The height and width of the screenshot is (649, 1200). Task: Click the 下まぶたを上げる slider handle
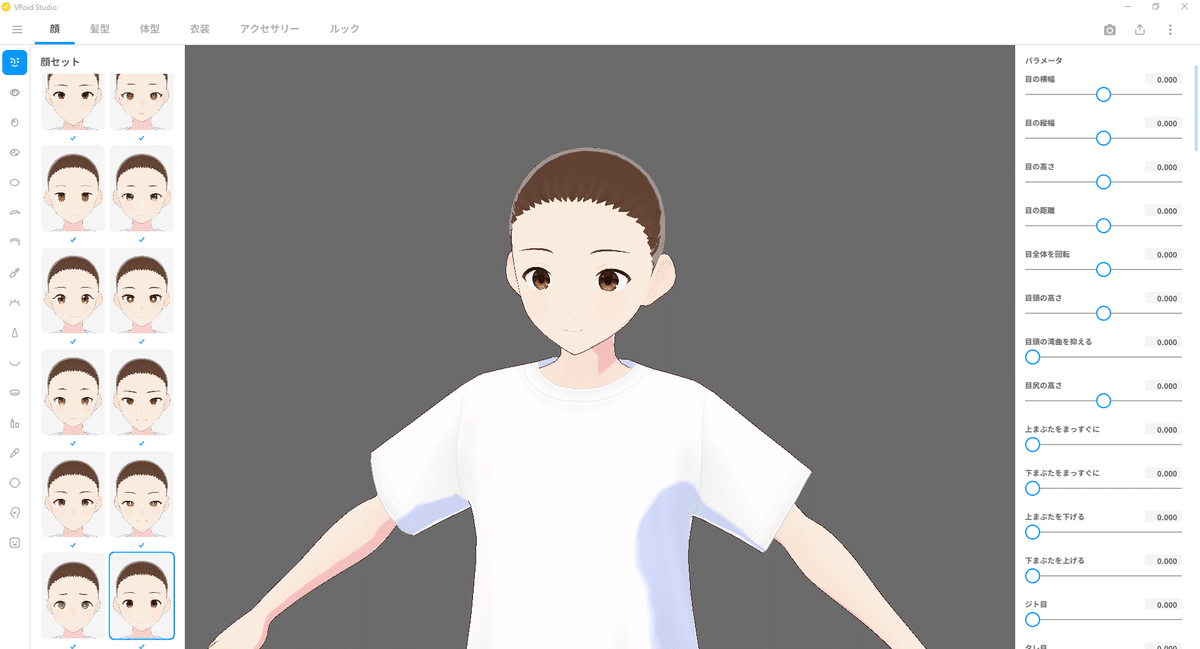coord(1032,576)
